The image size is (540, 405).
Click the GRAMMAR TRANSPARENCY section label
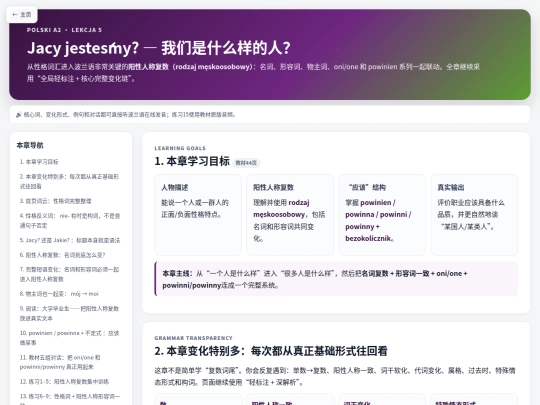tap(194, 338)
